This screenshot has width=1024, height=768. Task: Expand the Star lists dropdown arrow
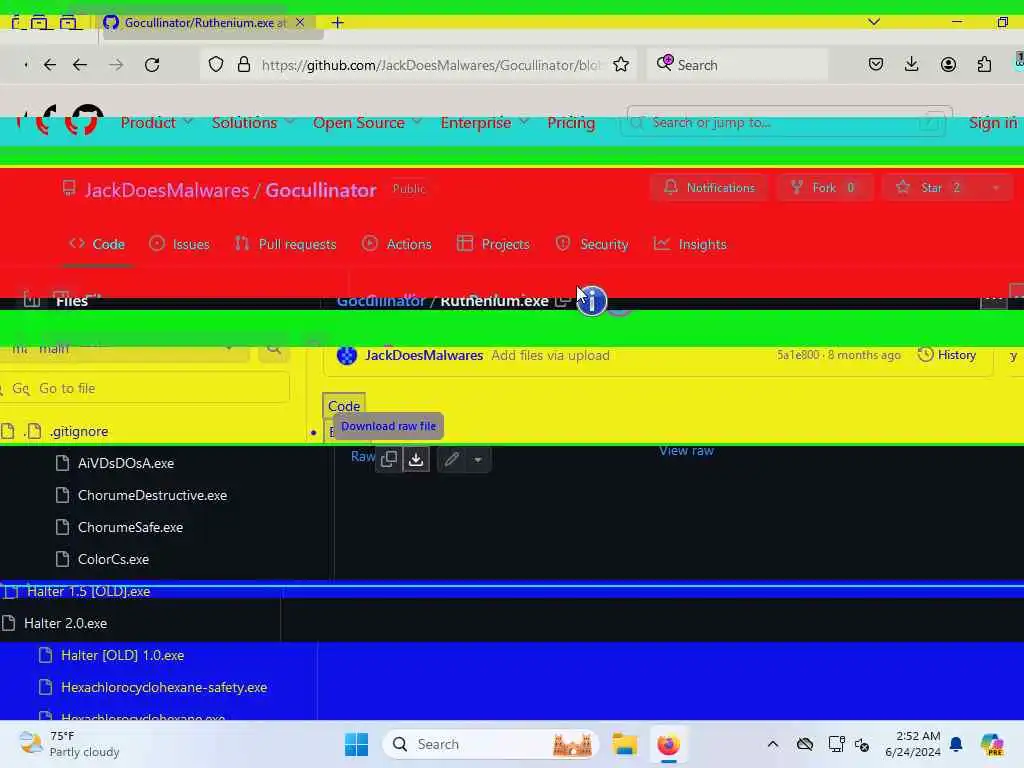996,188
